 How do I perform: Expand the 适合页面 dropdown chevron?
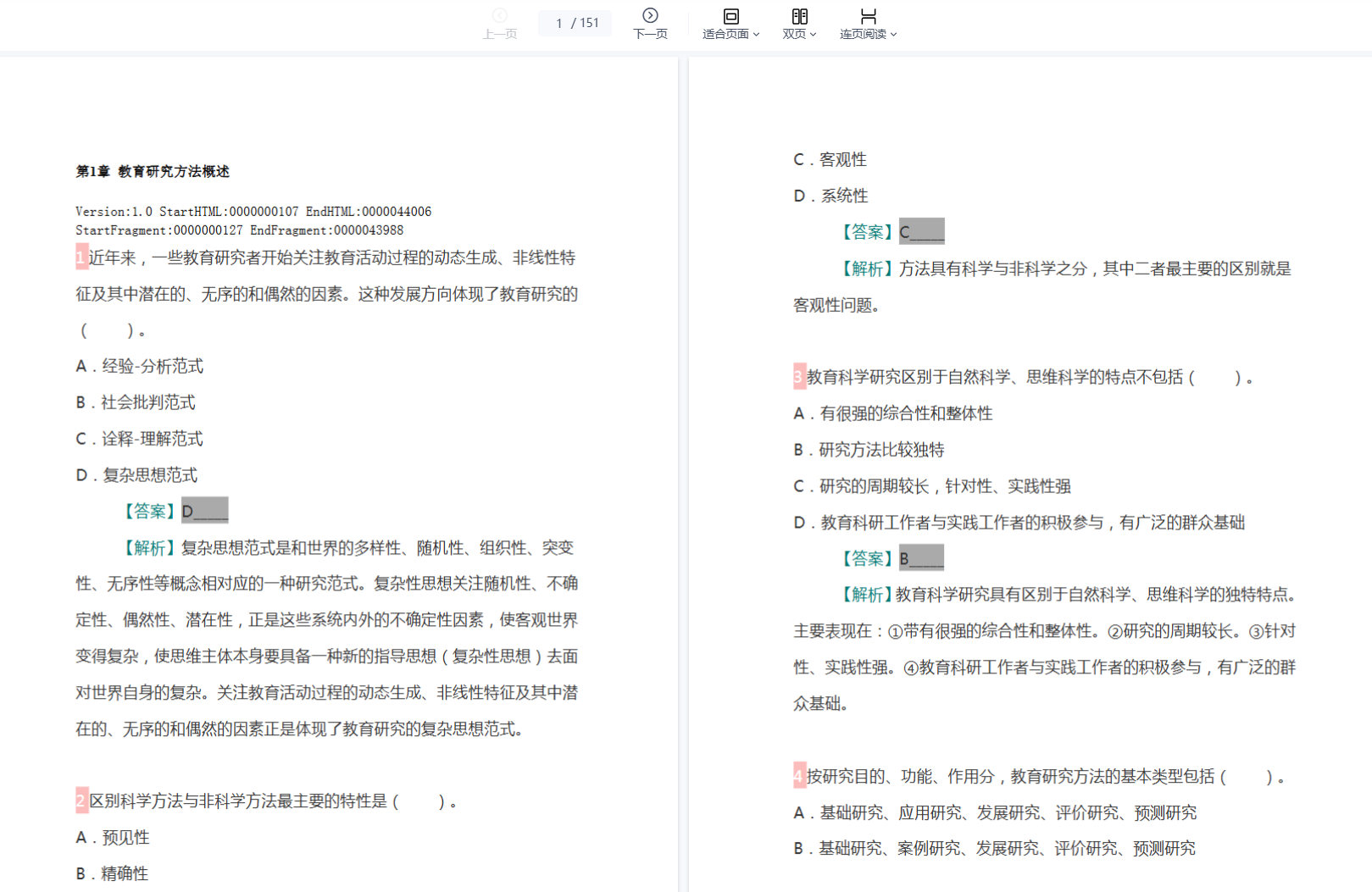[756, 35]
